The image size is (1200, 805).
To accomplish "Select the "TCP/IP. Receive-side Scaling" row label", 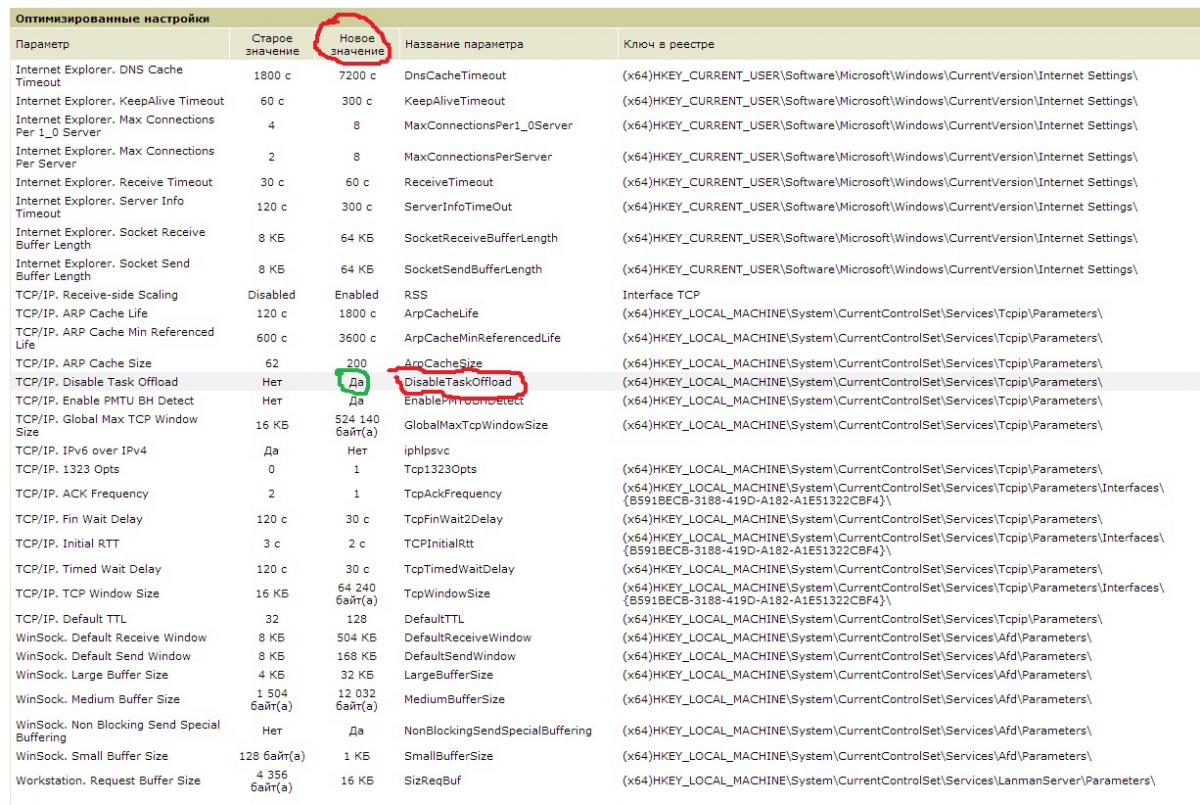I will point(97,295).
